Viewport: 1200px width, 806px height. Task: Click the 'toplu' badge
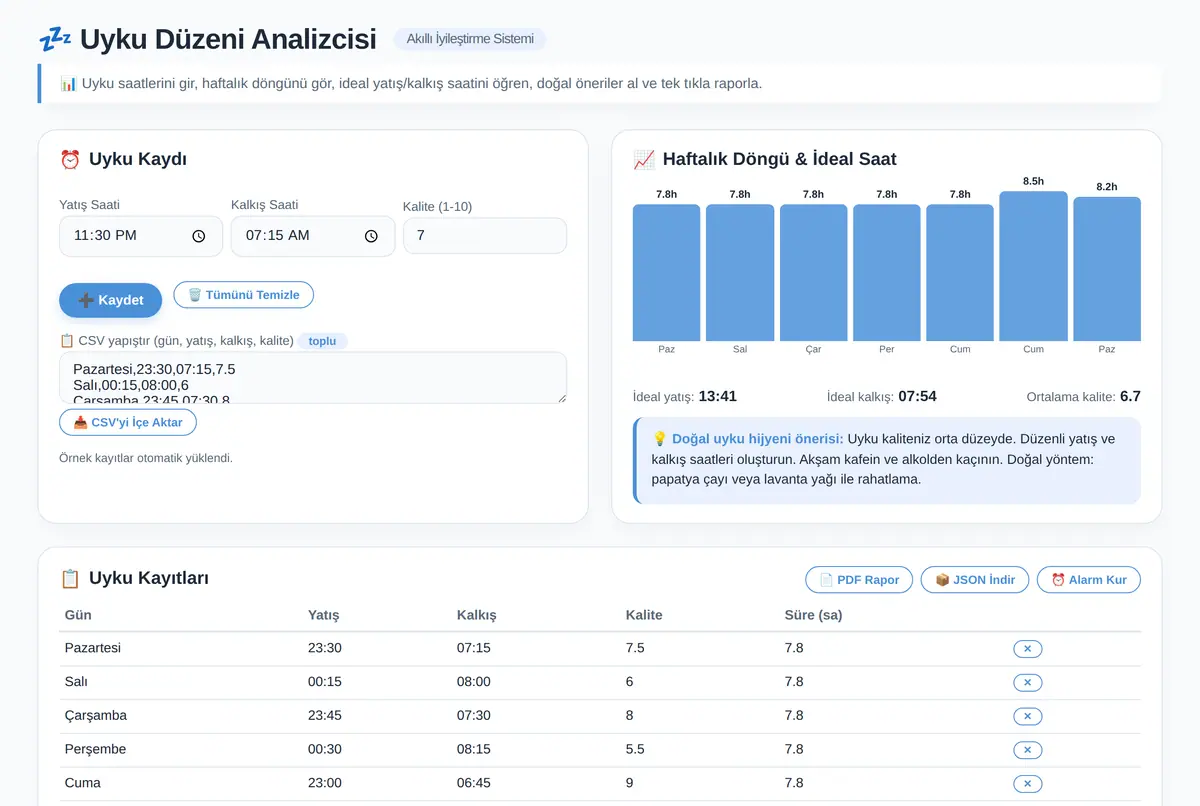[323, 341]
